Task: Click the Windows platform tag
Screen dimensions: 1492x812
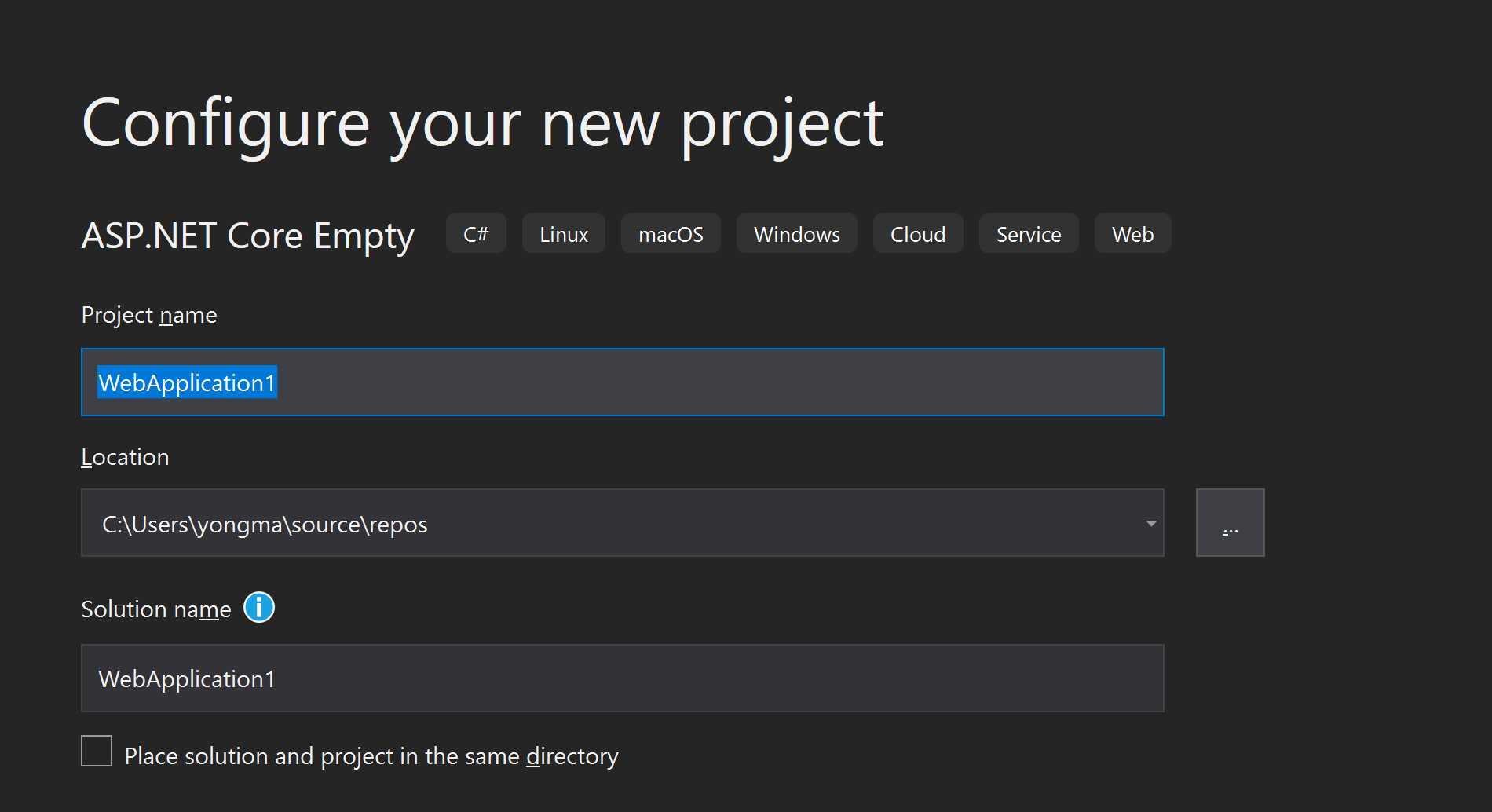Action: [x=796, y=234]
